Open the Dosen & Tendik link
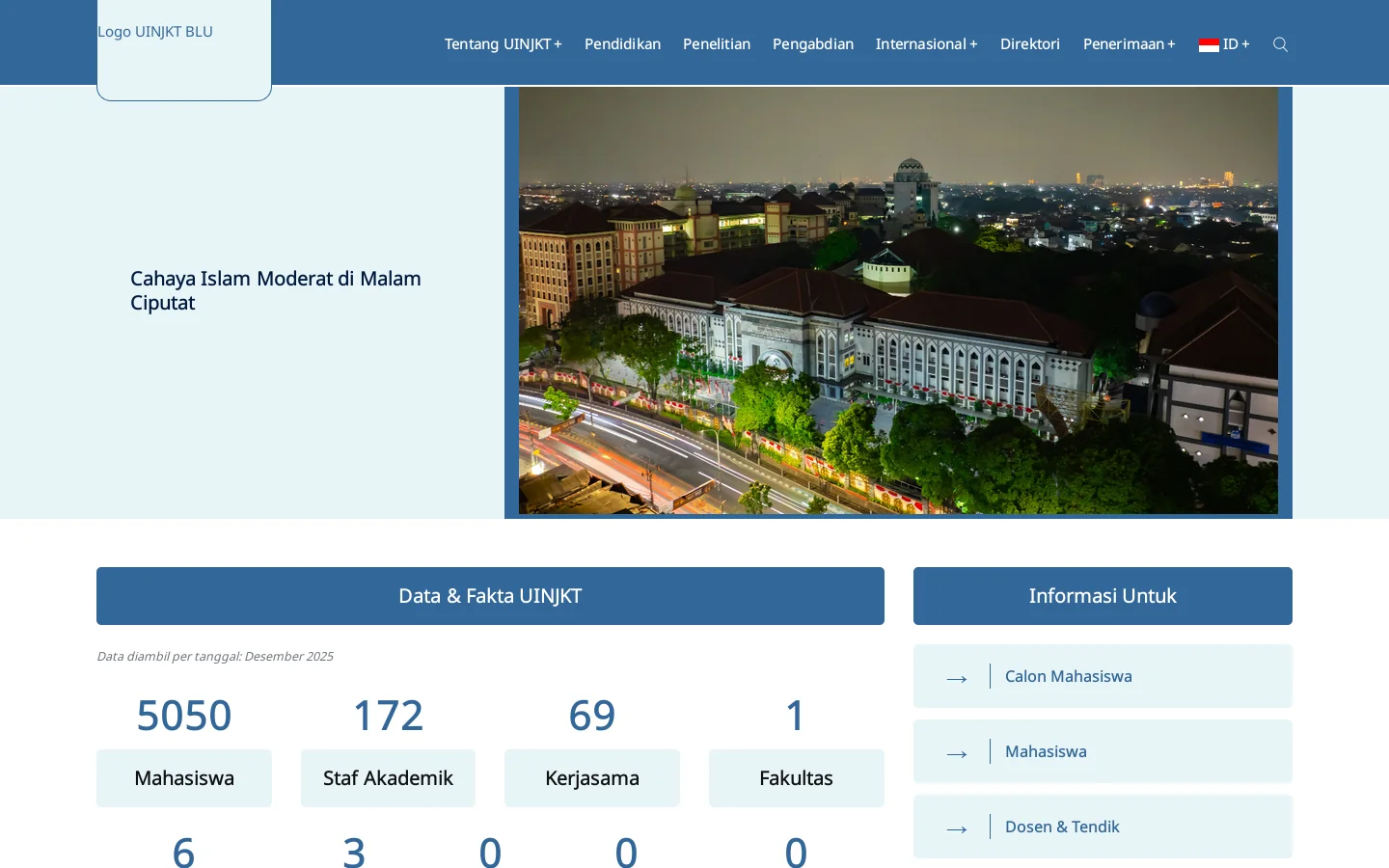Viewport: 1389px width, 868px height. [x=1103, y=827]
